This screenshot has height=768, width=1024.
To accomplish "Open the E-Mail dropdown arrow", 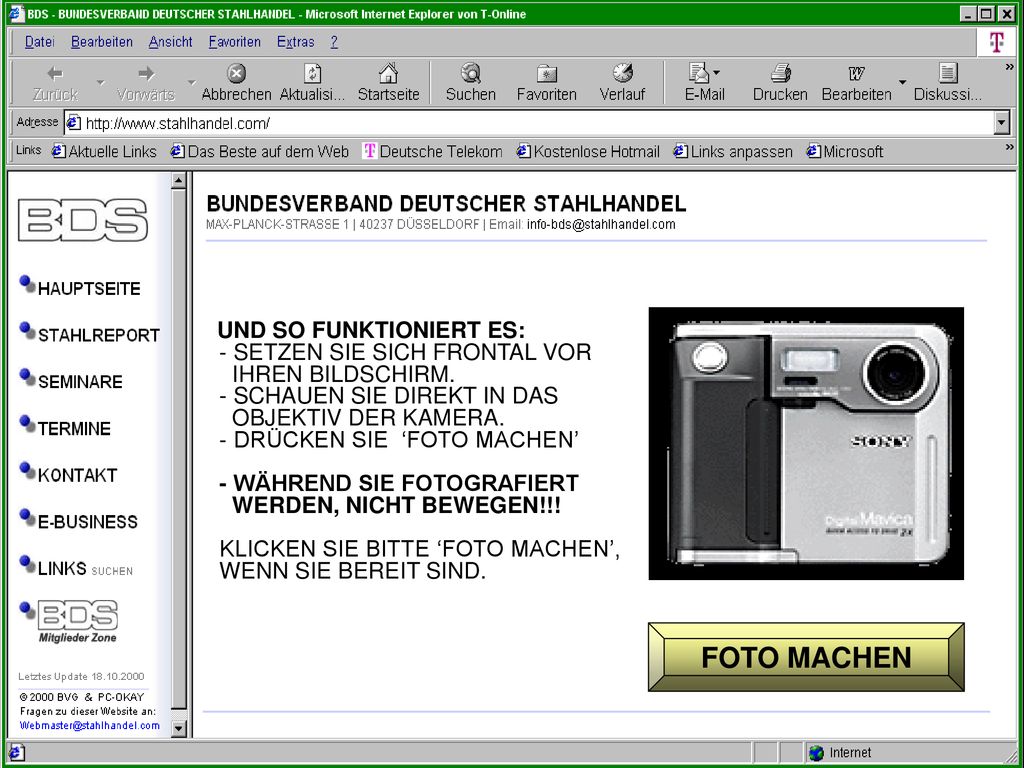I will 716,72.
